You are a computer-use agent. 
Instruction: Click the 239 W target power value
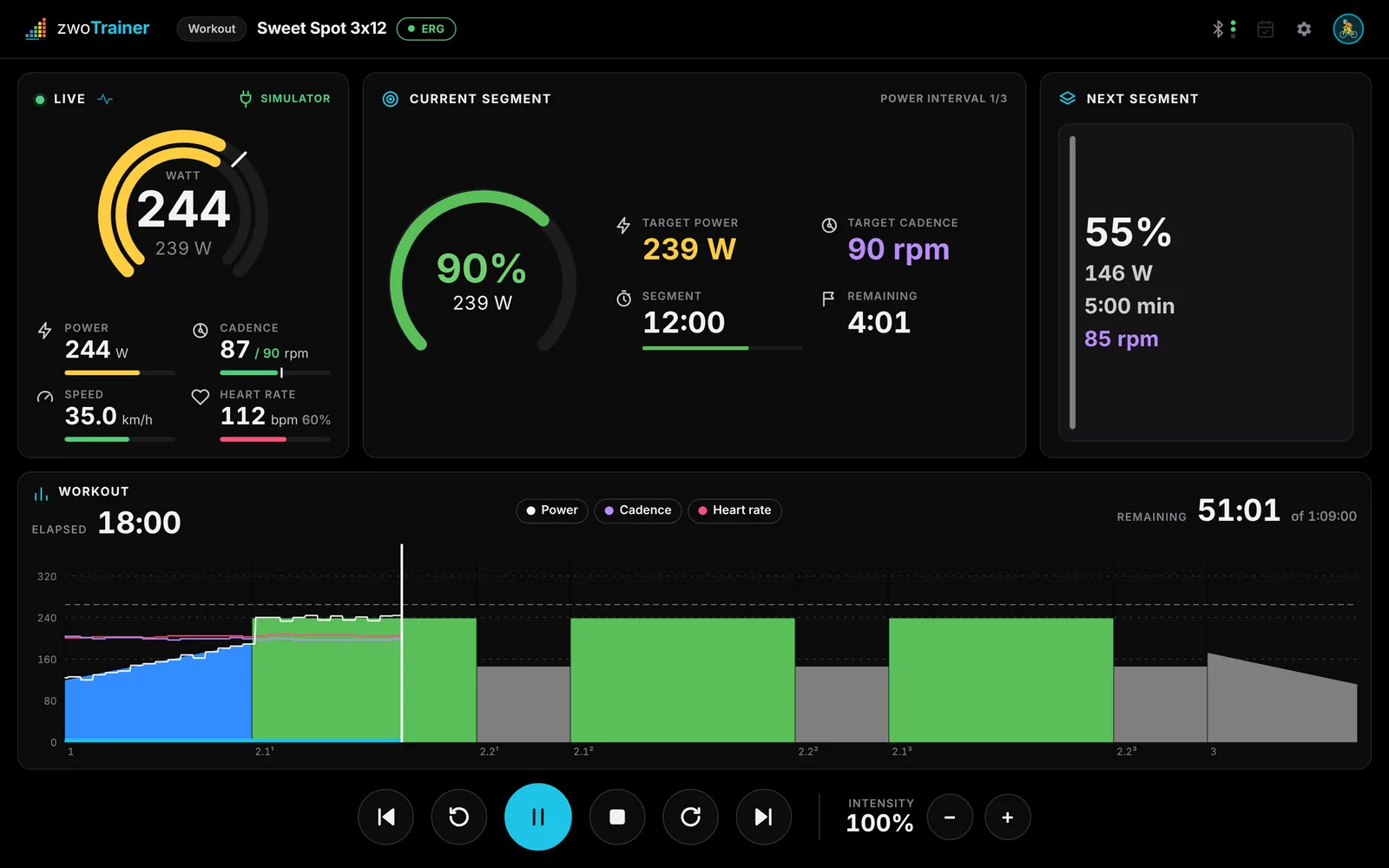689,249
